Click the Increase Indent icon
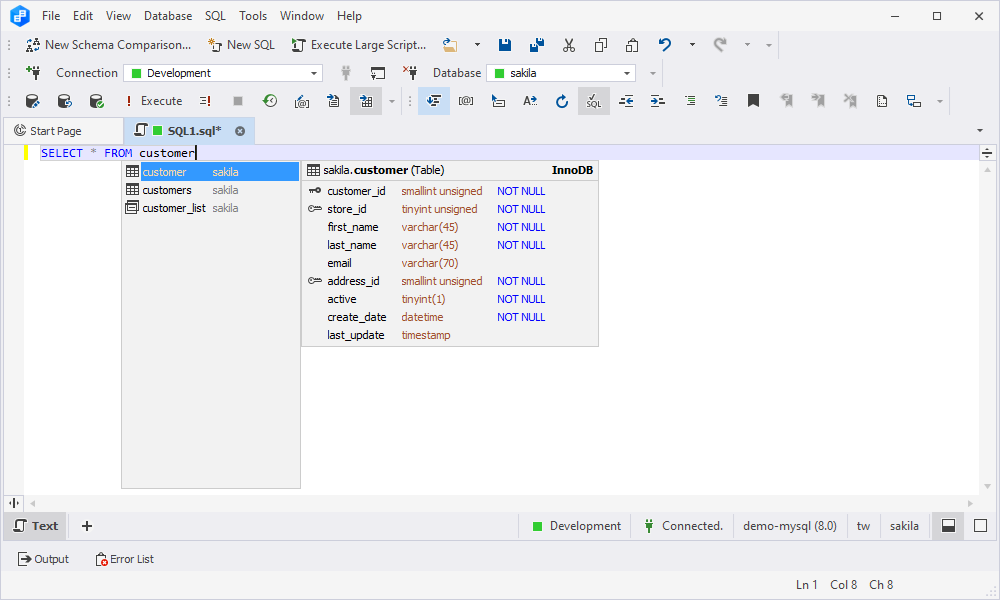 (658, 101)
